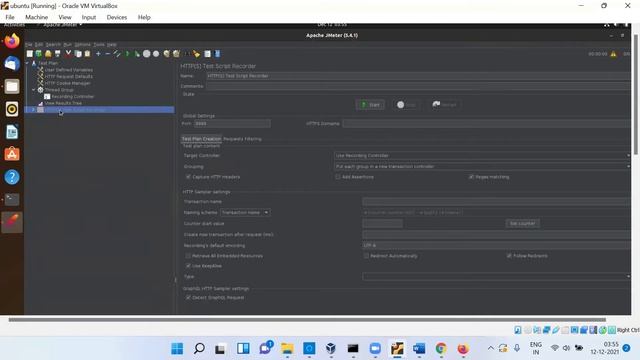Select the Recording Controller tree item
The image size is (640, 360).
click(73, 97)
